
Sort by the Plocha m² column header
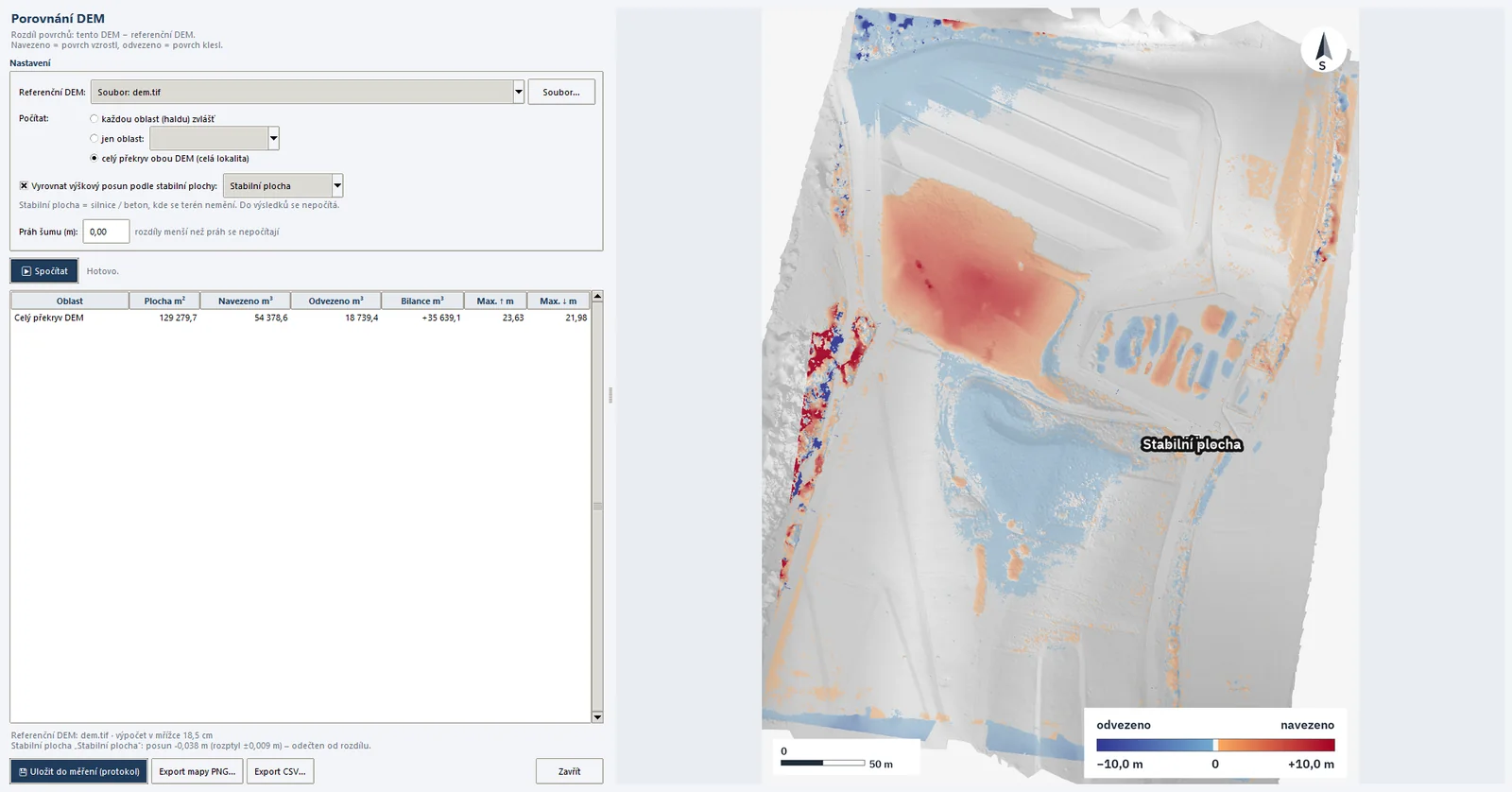click(164, 301)
